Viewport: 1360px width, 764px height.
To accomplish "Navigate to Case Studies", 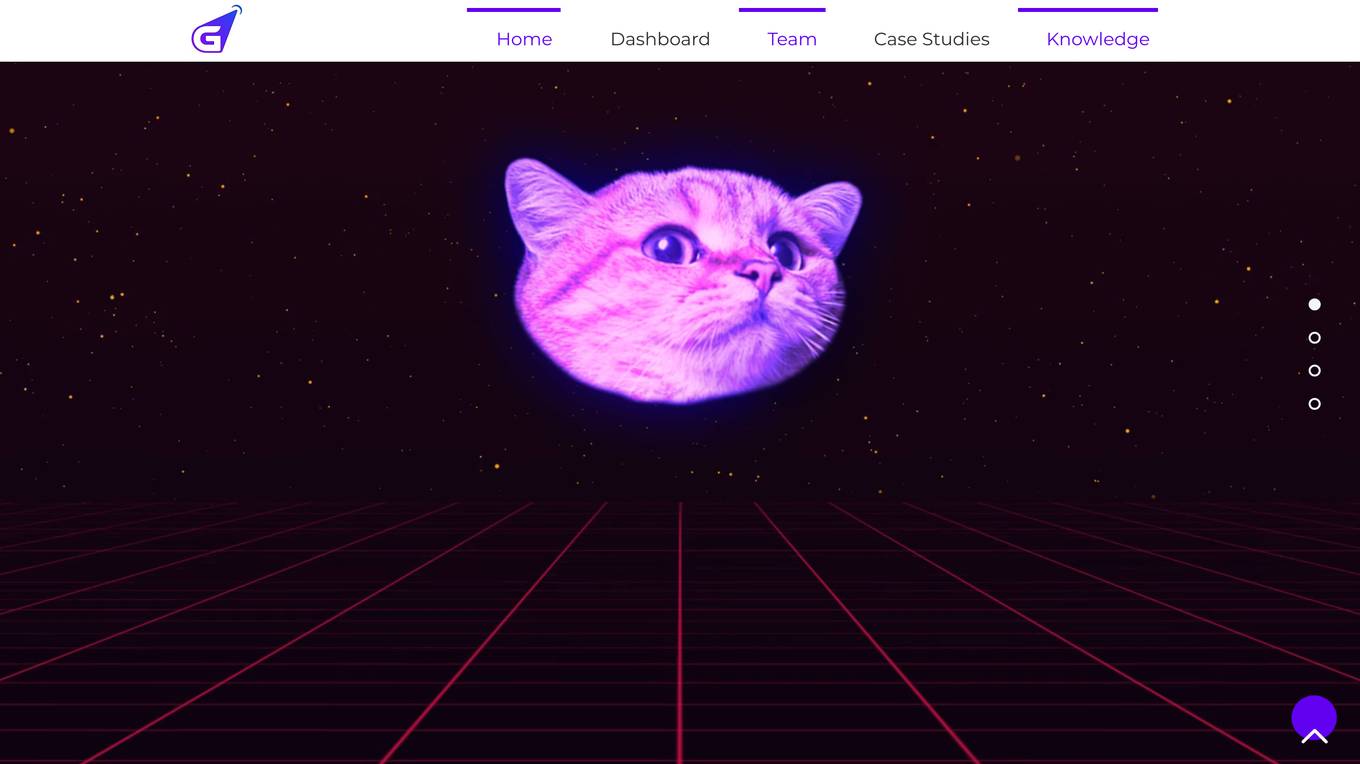I will [x=932, y=39].
